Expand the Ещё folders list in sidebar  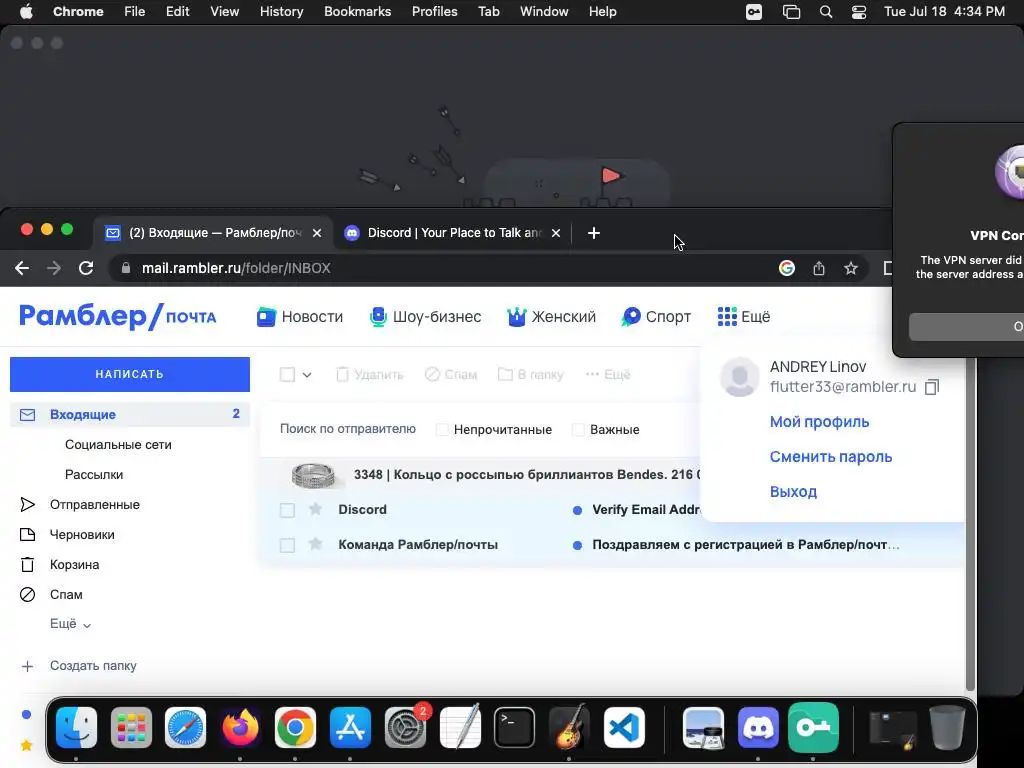(70, 624)
